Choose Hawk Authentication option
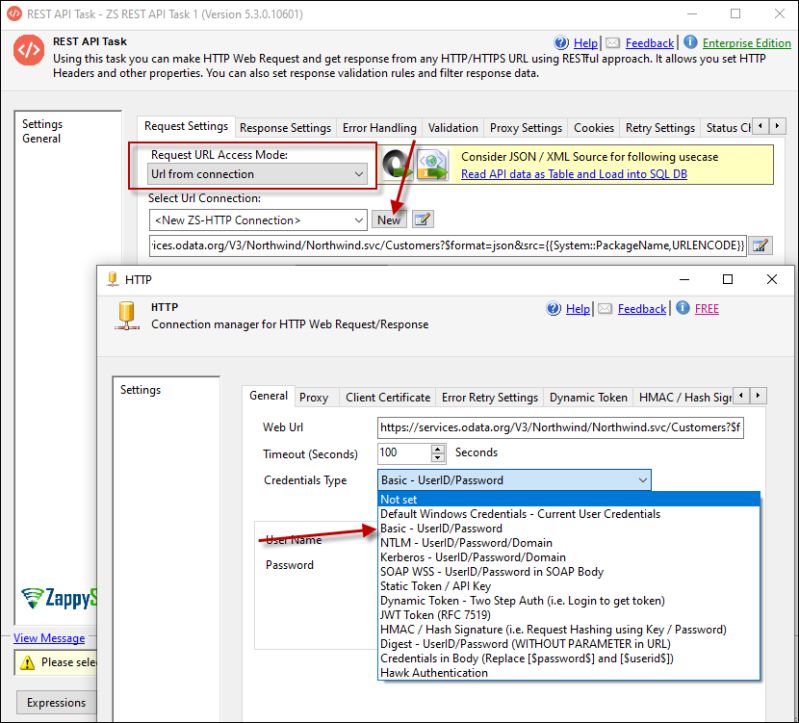 pyautogui.click(x=569, y=673)
